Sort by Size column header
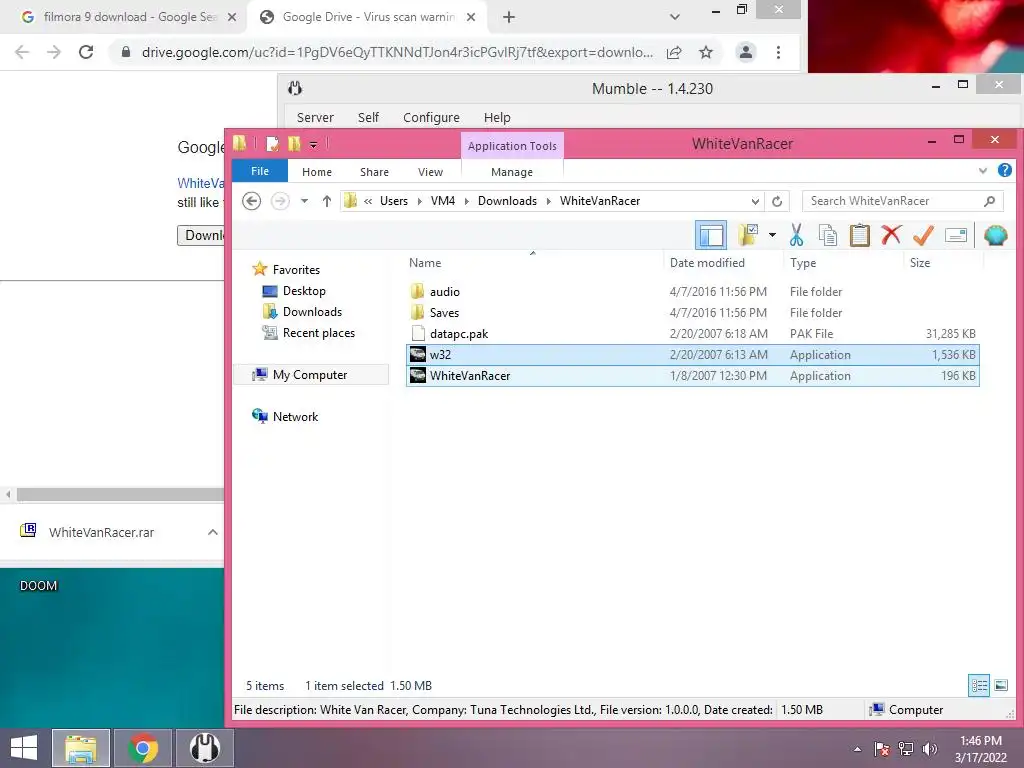 coord(920,263)
